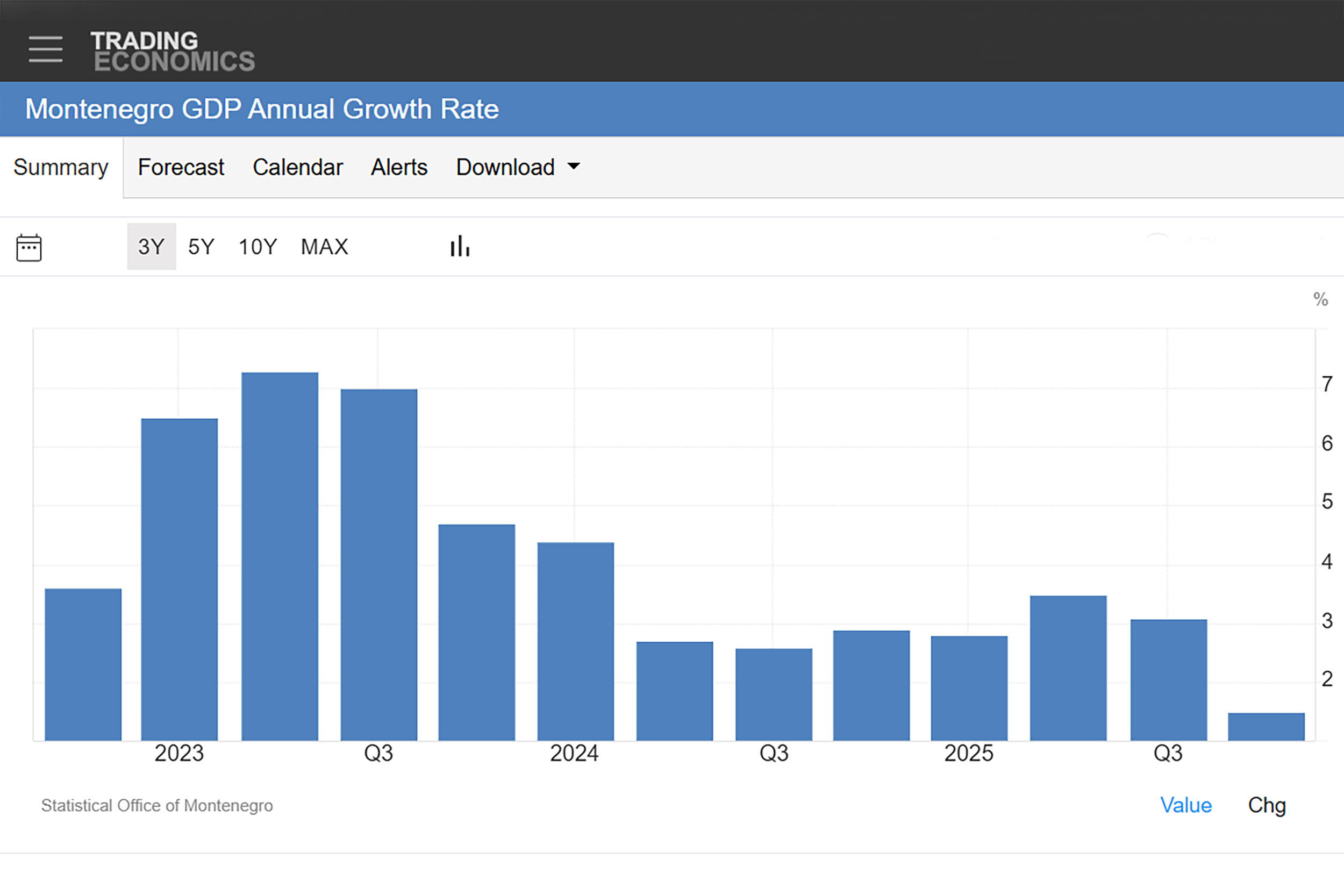Image resolution: width=1344 pixels, height=896 pixels.
Task: Switch chart to Chg view
Action: pos(1266,805)
